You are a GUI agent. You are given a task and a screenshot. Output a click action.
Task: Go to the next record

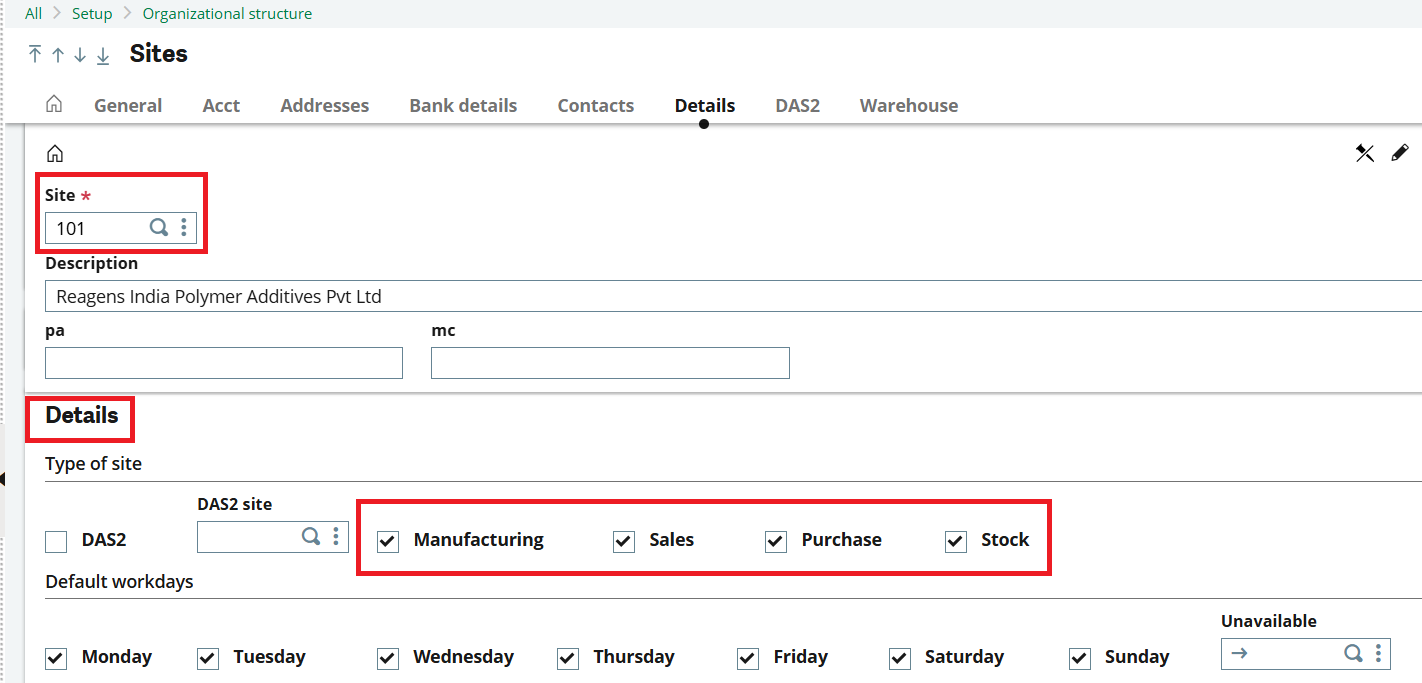point(79,56)
